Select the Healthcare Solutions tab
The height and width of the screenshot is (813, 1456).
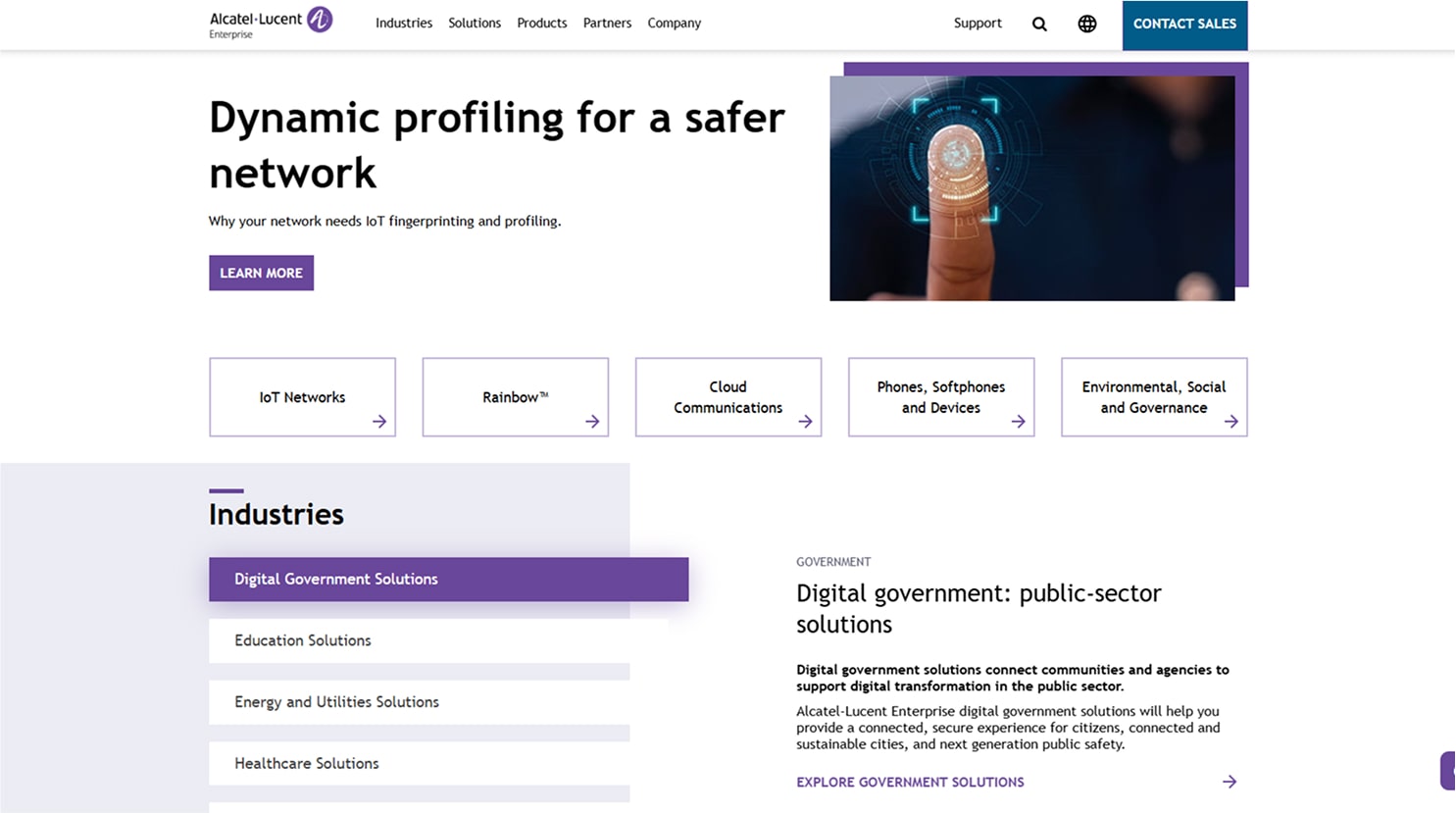click(x=420, y=763)
